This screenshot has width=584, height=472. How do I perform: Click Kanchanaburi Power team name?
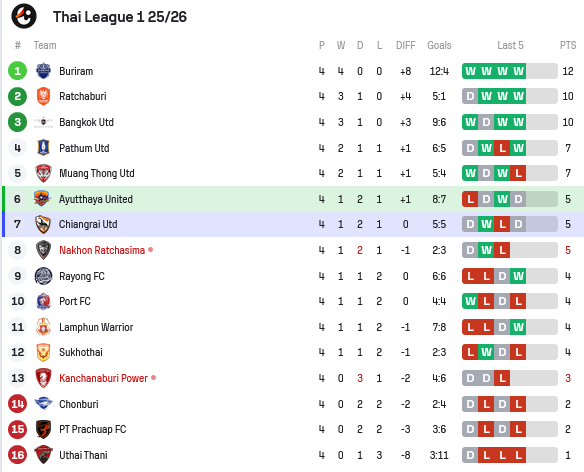(x=104, y=378)
